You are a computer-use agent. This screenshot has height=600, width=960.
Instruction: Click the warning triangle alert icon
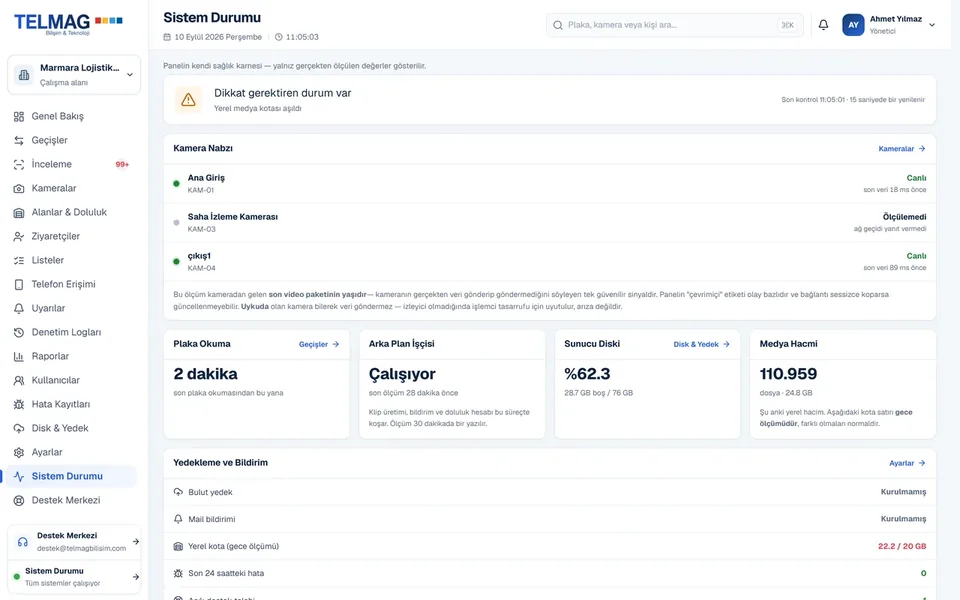[188, 99]
